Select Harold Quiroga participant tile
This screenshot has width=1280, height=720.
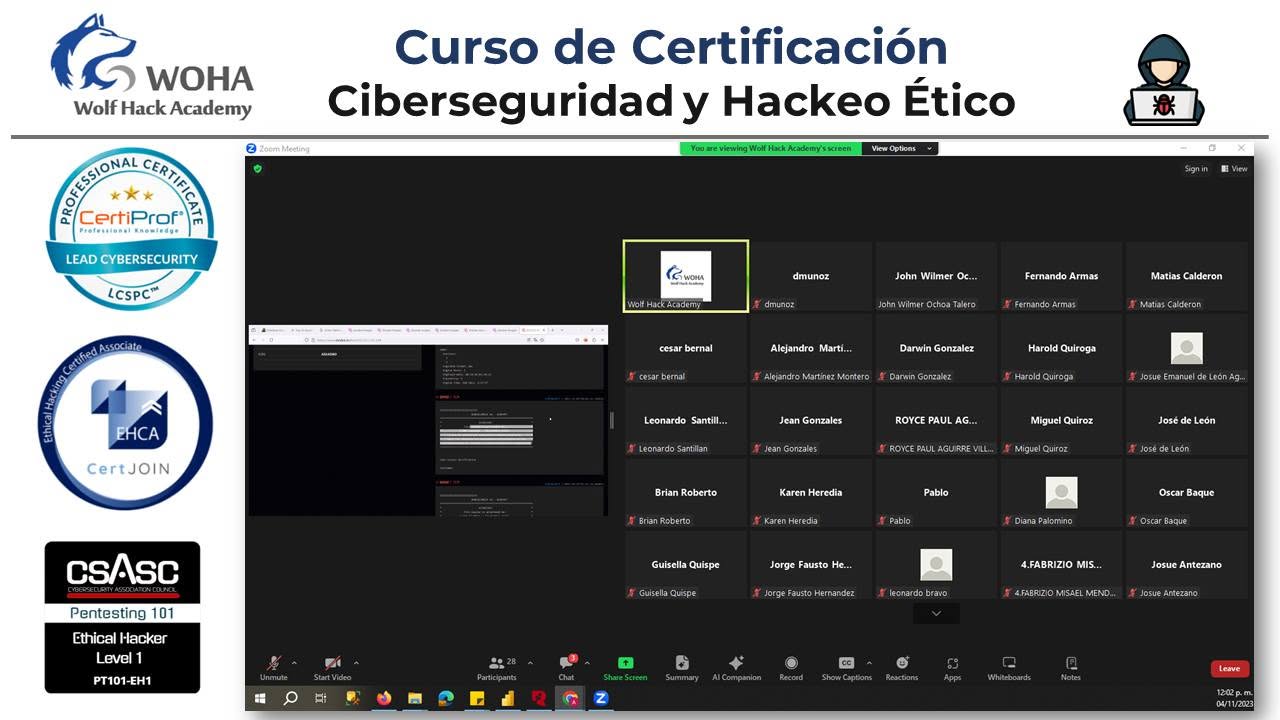(x=1061, y=348)
